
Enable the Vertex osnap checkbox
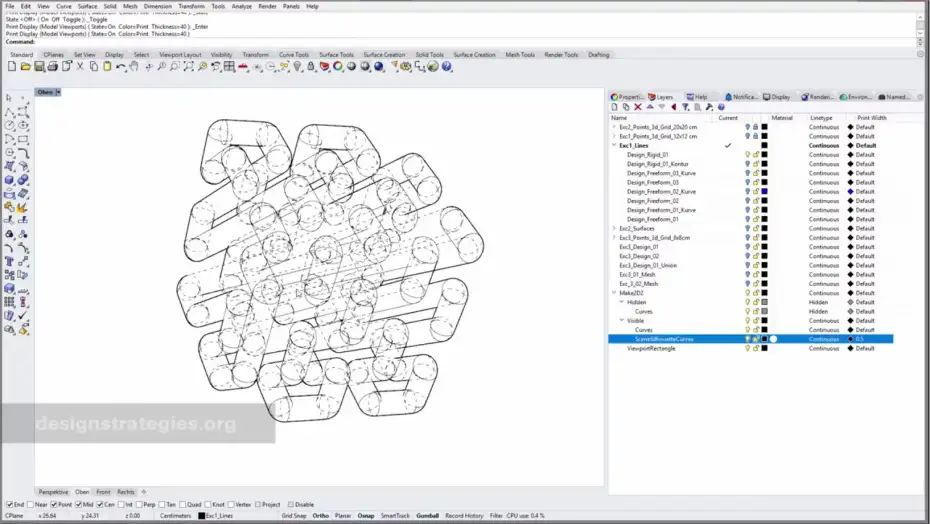pos(231,504)
